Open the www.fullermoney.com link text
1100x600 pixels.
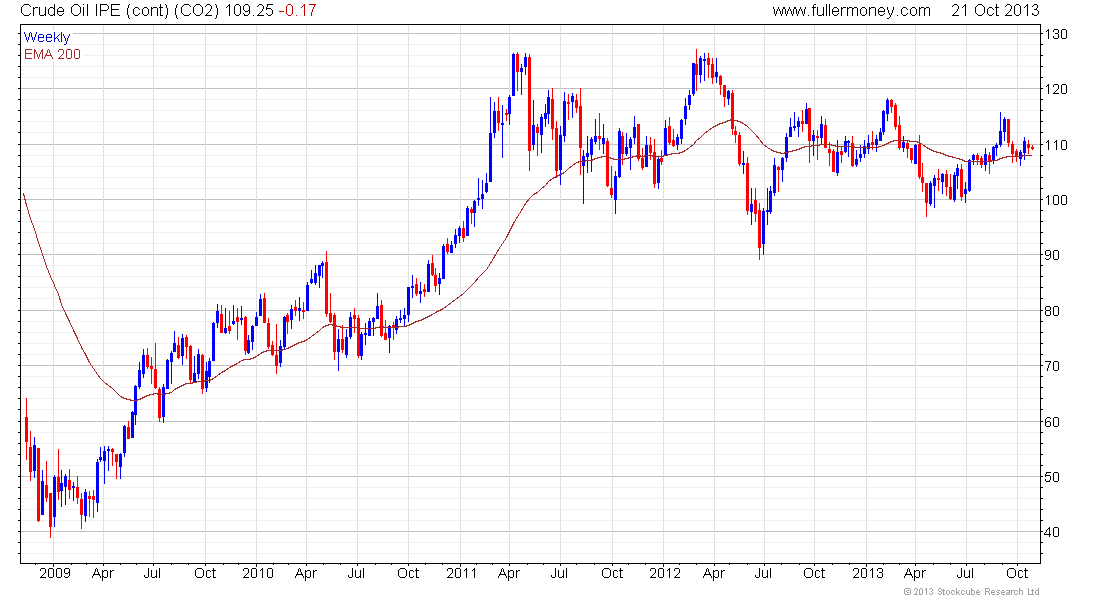[851, 11]
